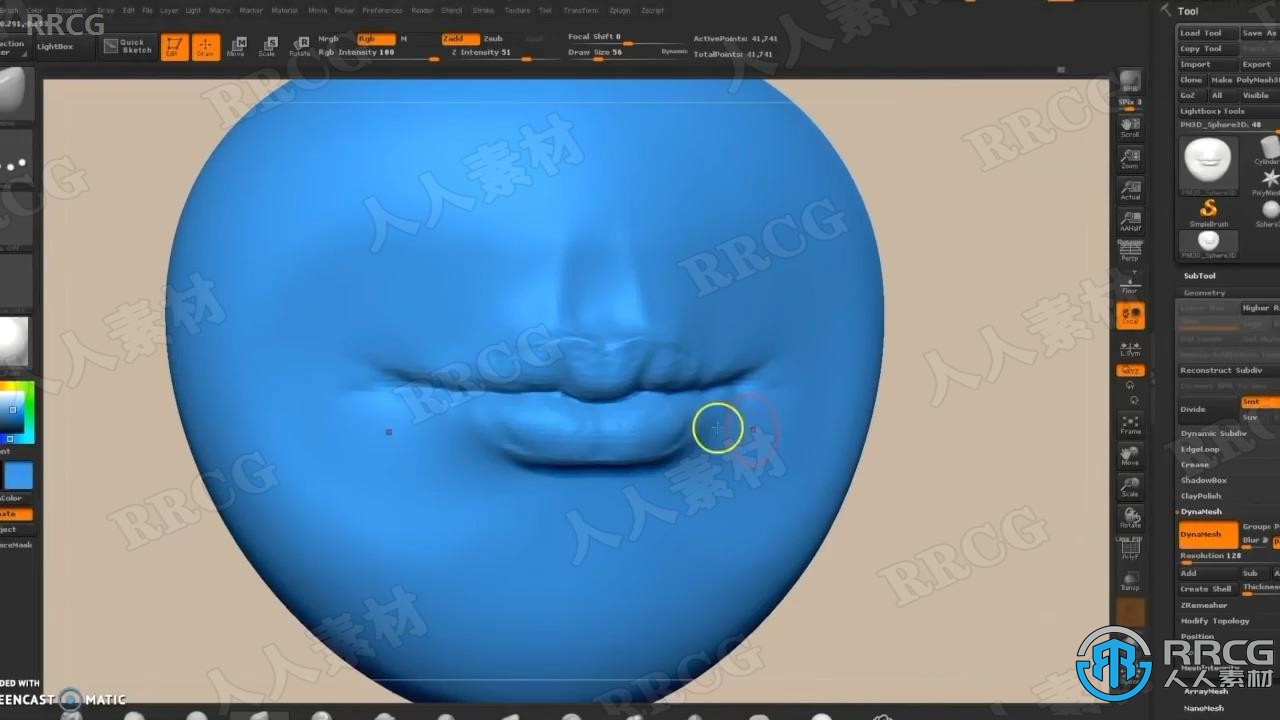Click the Frame mesh icon

point(1130,425)
